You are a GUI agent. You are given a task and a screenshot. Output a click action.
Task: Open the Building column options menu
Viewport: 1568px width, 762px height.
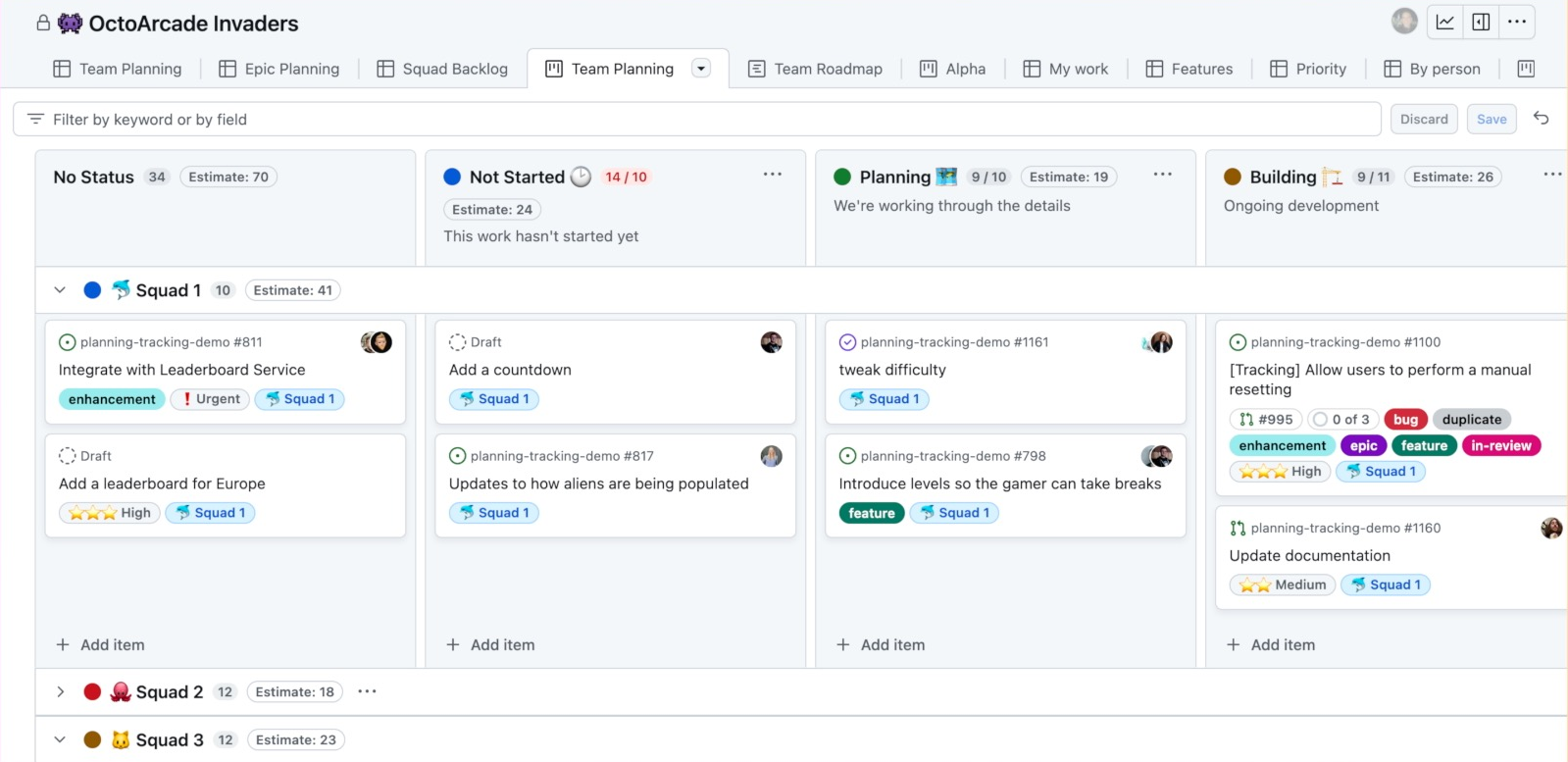coord(1552,175)
